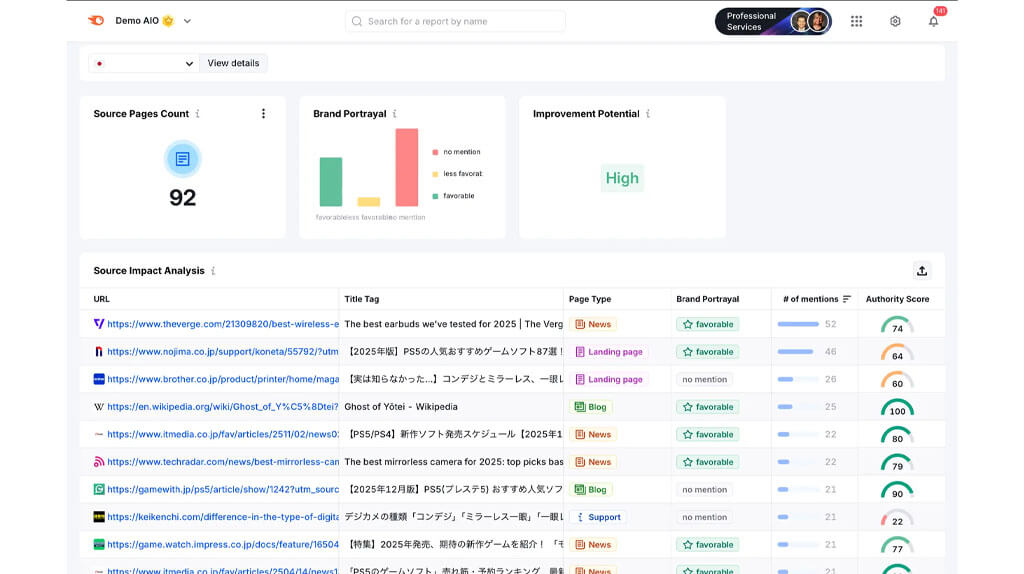Viewport: 1024px width, 574px height.
Task: Click the URL column header
Action: [101, 299]
